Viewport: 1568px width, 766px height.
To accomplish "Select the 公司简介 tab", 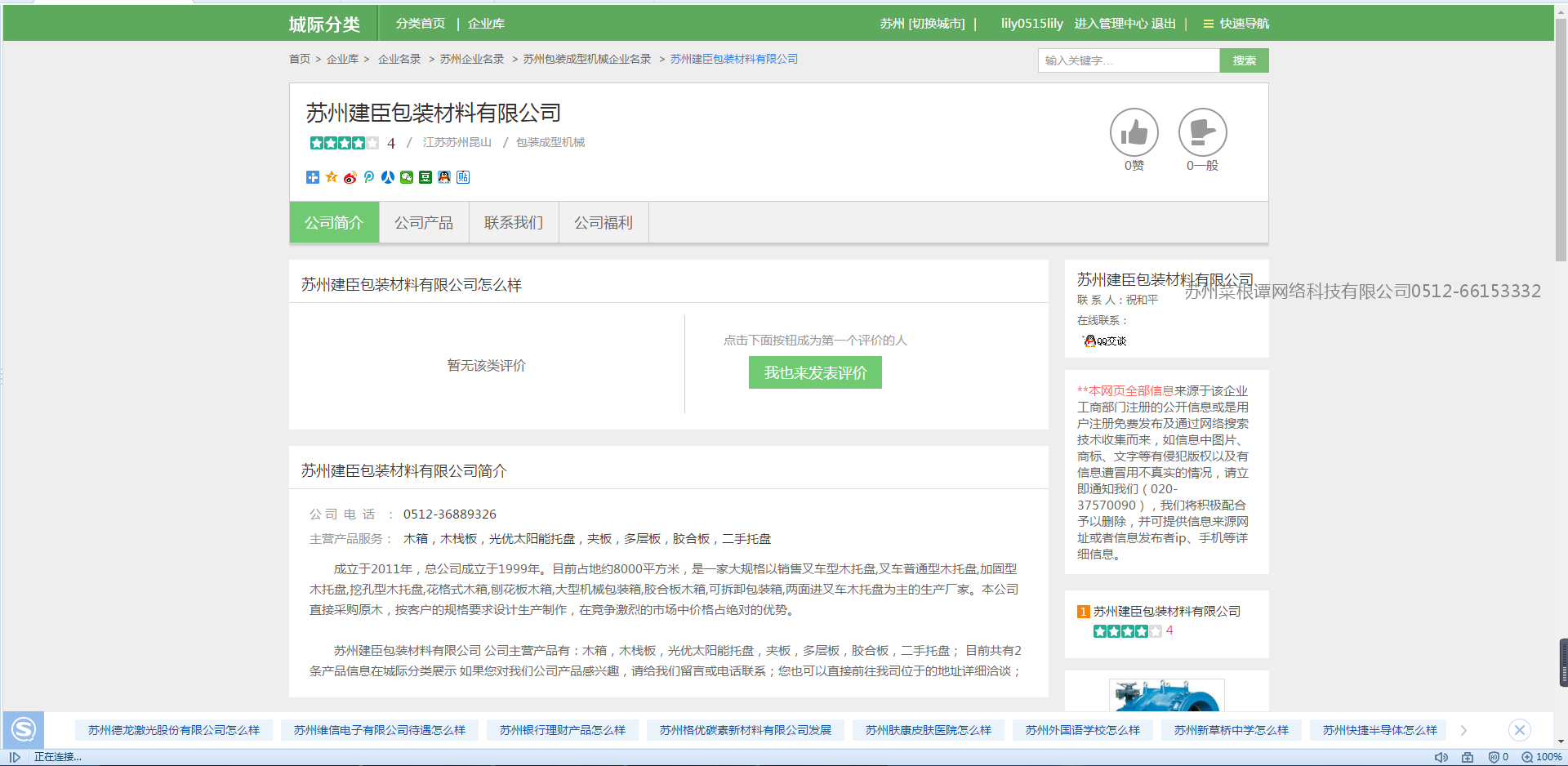I will pyautogui.click(x=334, y=222).
